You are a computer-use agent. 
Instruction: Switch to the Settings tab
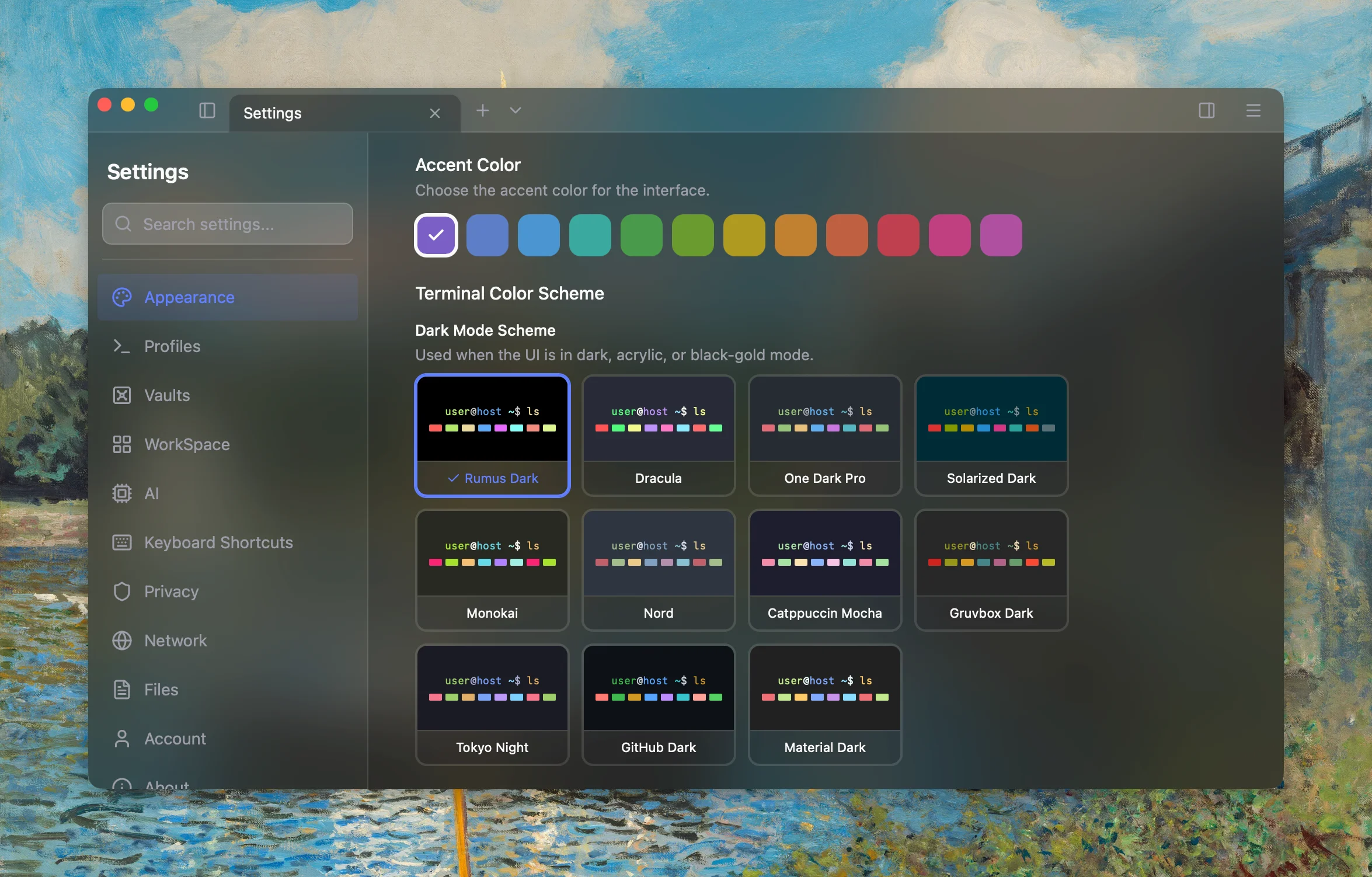point(272,113)
